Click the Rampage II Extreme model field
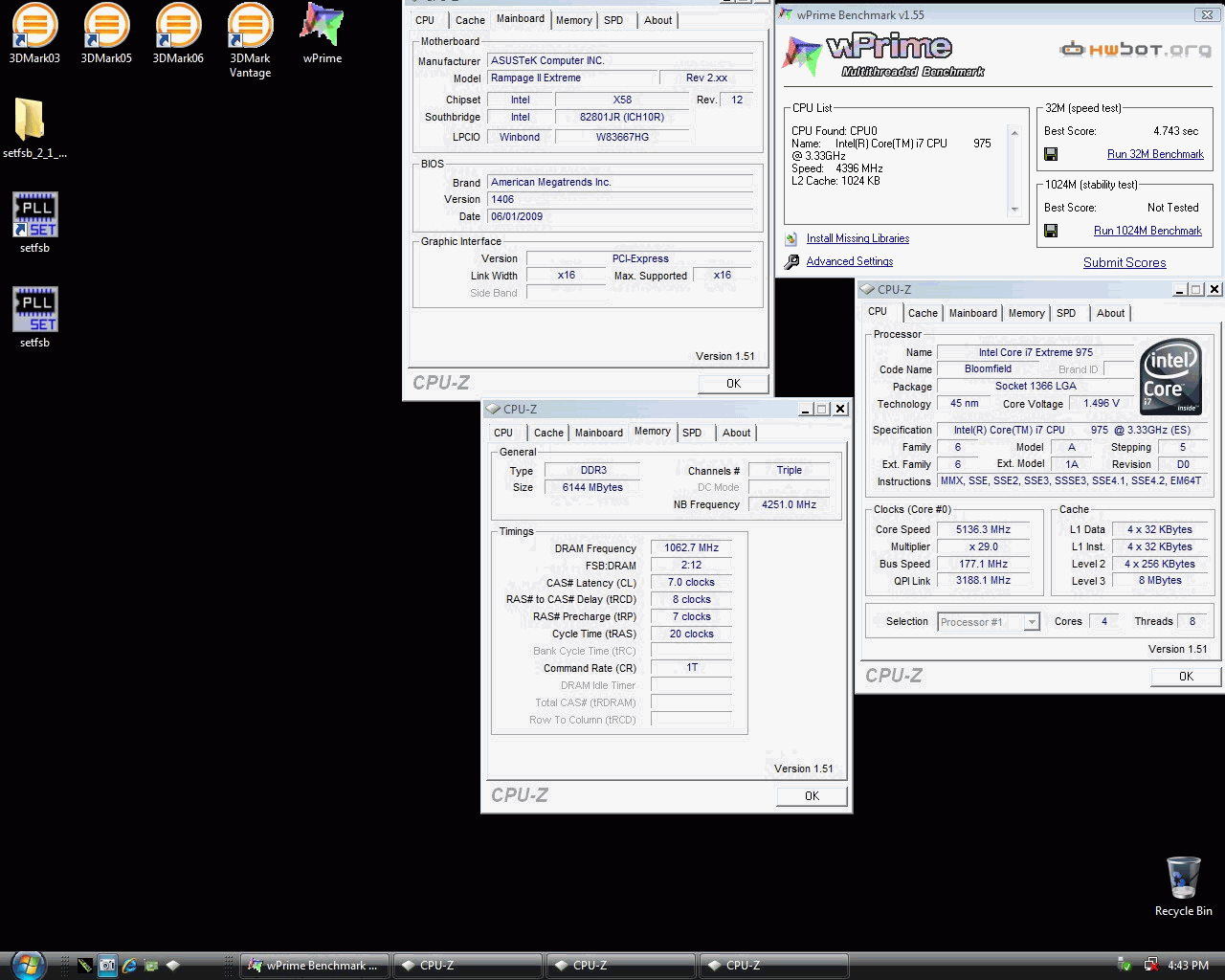Screen dimensions: 1225x980 (572, 78)
